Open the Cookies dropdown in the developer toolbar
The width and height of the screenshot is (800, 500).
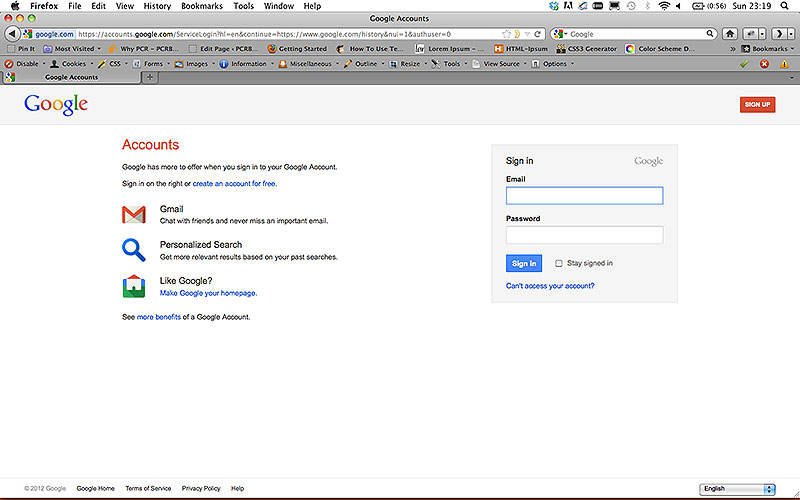(x=72, y=64)
